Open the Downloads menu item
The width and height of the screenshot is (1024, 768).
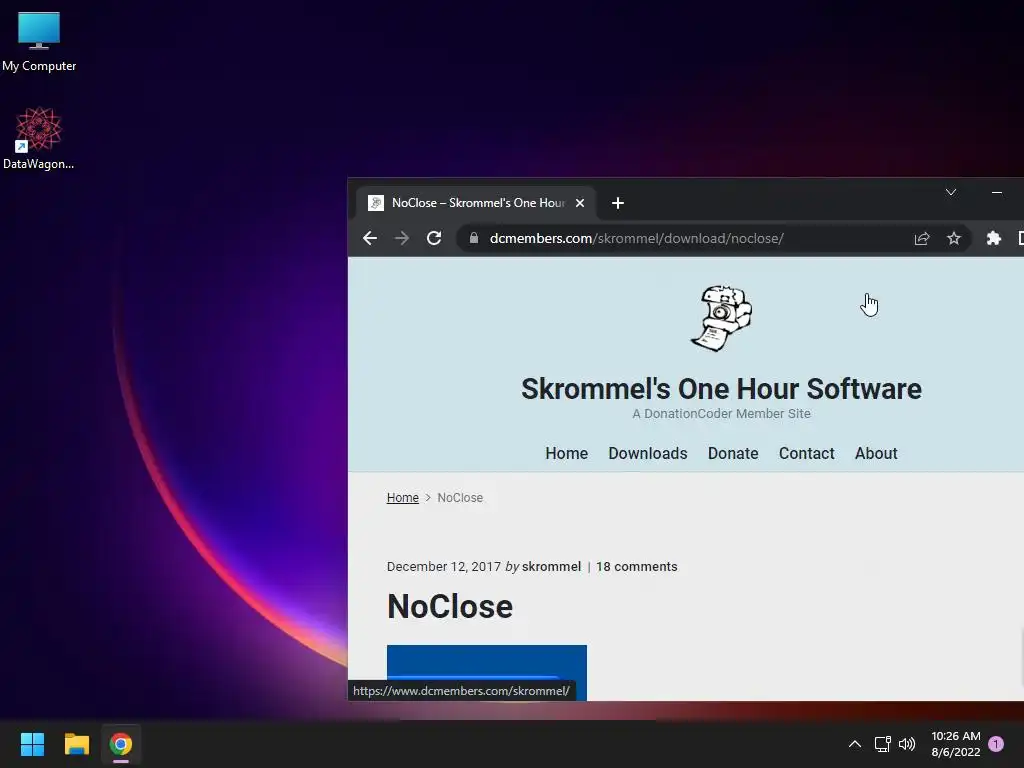tap(647, 453)
